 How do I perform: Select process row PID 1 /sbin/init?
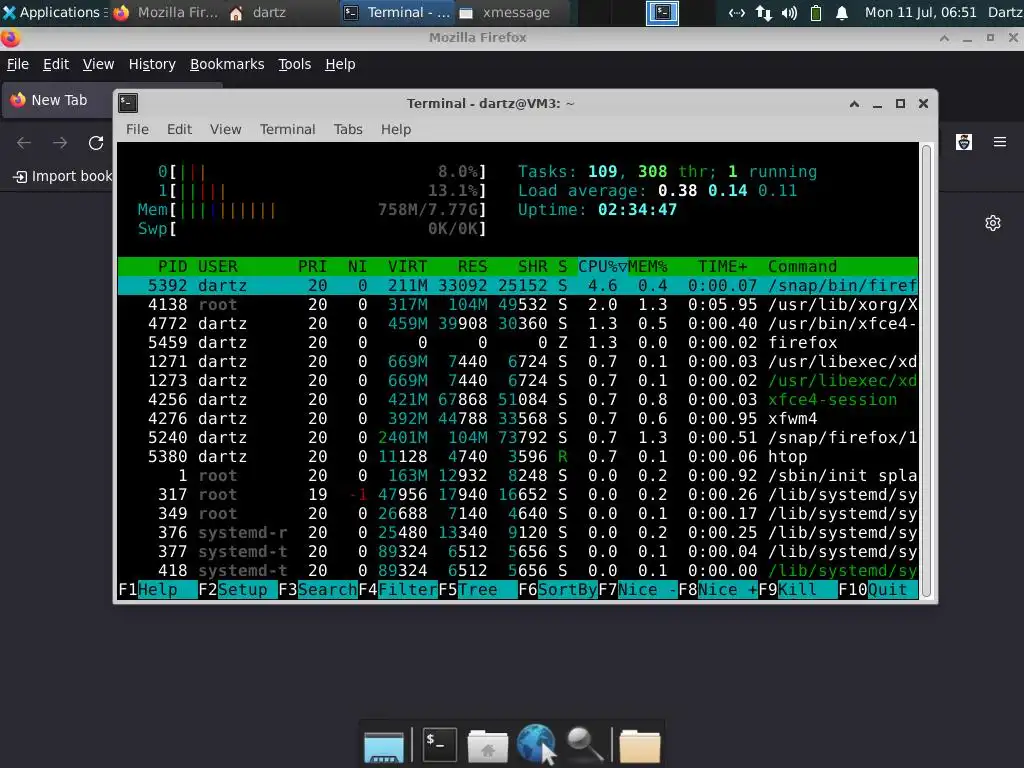pyautogui.click(x=518, y=475)
